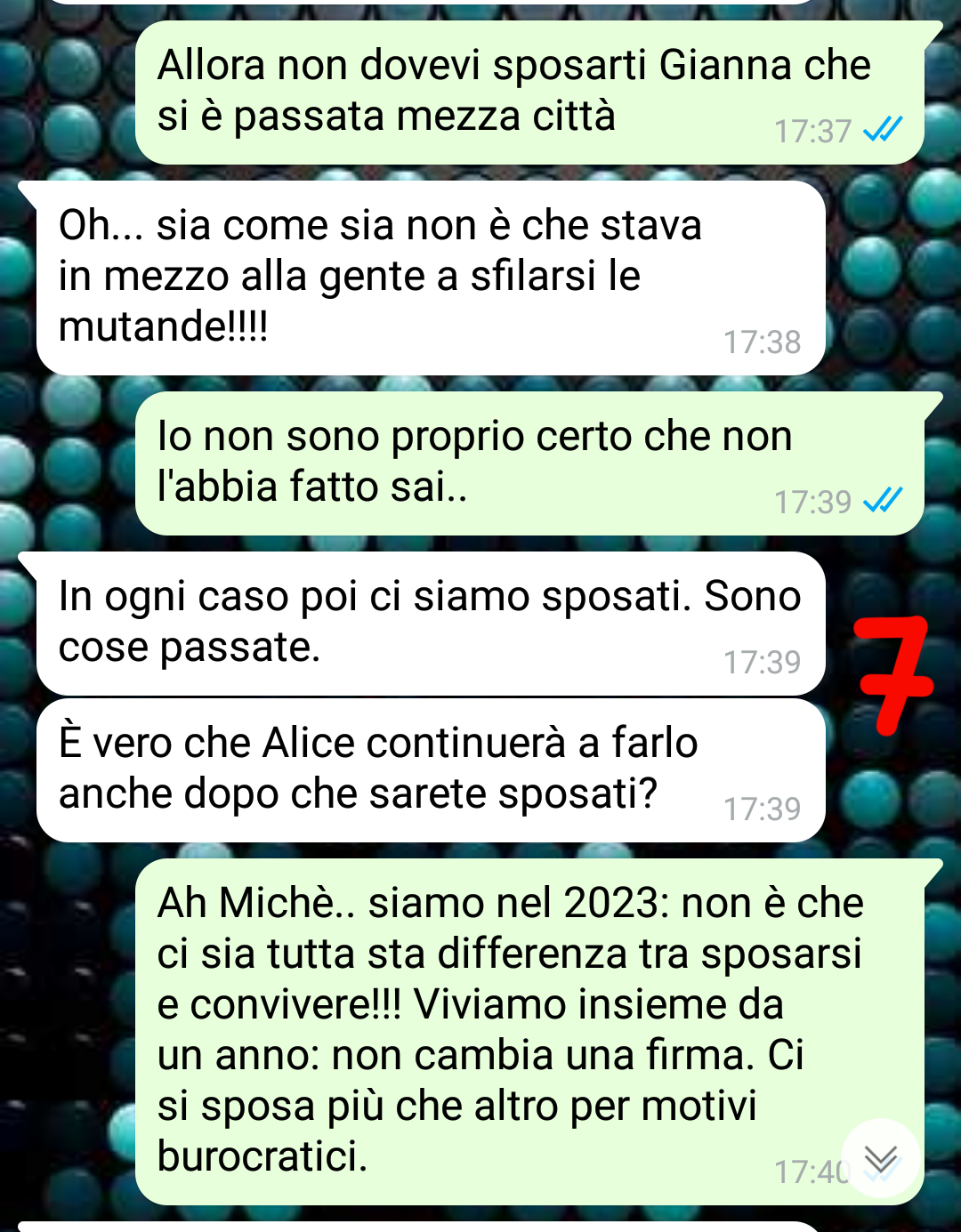
Task: Select the message about Alice continuerà a farlo
Action: pyautogui.click(x=431, y=770)
